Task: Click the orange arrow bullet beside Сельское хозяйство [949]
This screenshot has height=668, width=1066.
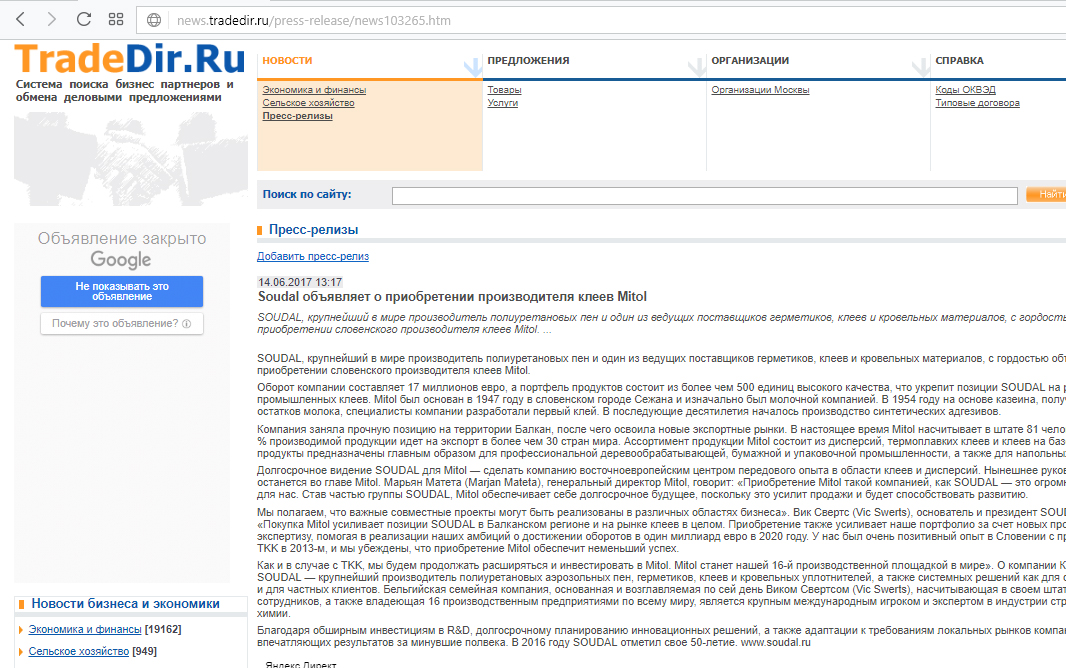Action: pyautogui.click(x=21, y=652)
